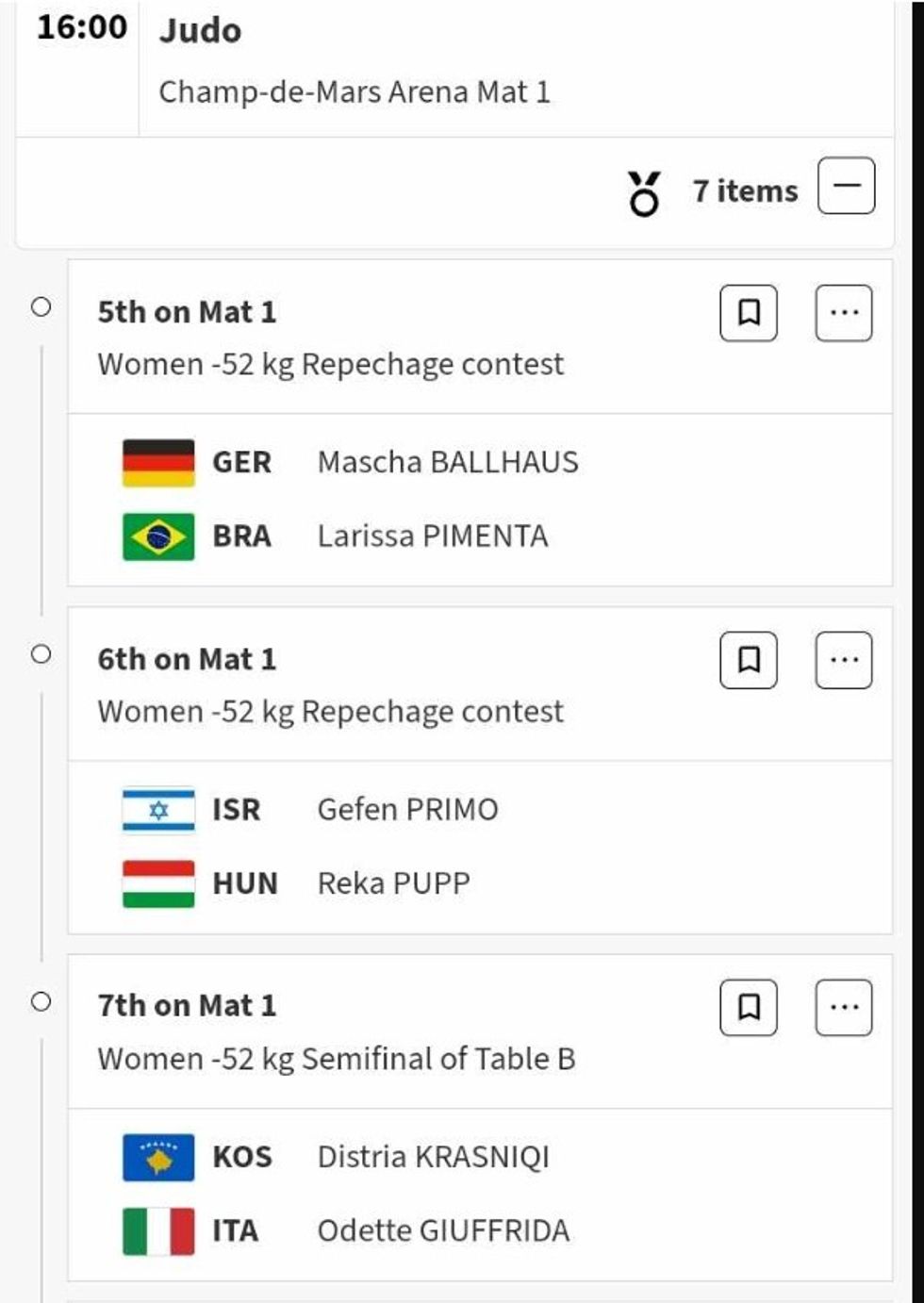Image resolution: width=924 pixels, height=1303 pixels.
Task: Click the Italy flag icon
Action: 158,1230
